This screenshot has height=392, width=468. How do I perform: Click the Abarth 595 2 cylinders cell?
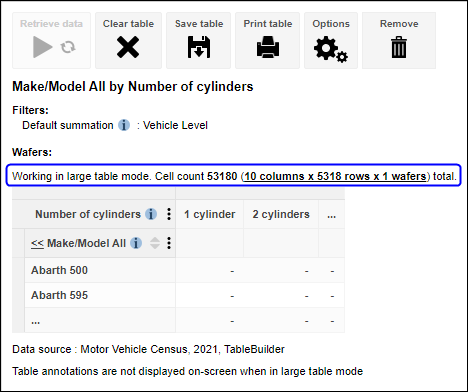(281, 295)
